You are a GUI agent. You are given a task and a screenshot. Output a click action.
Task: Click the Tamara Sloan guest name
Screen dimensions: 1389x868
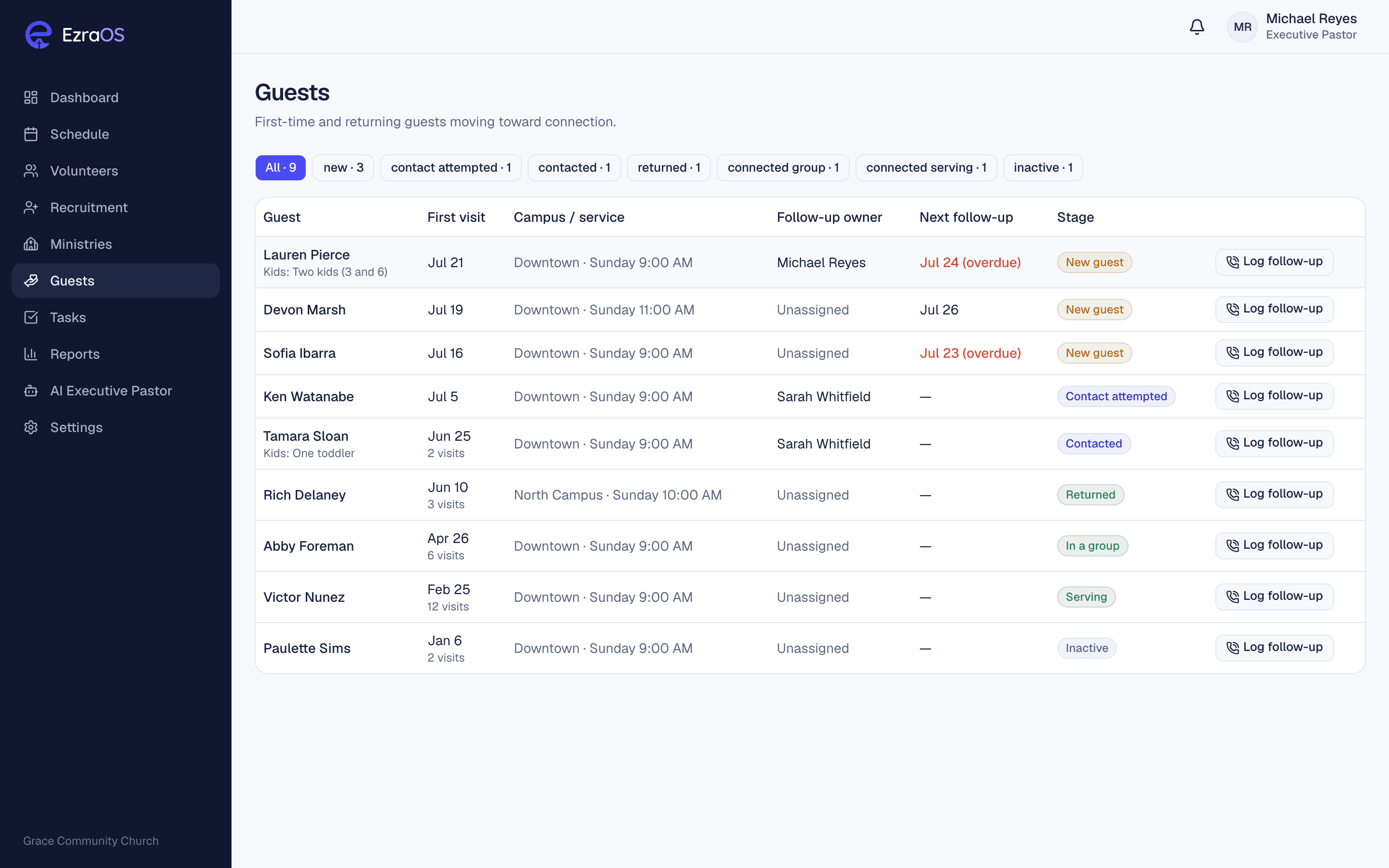click(x=305, y=436)
